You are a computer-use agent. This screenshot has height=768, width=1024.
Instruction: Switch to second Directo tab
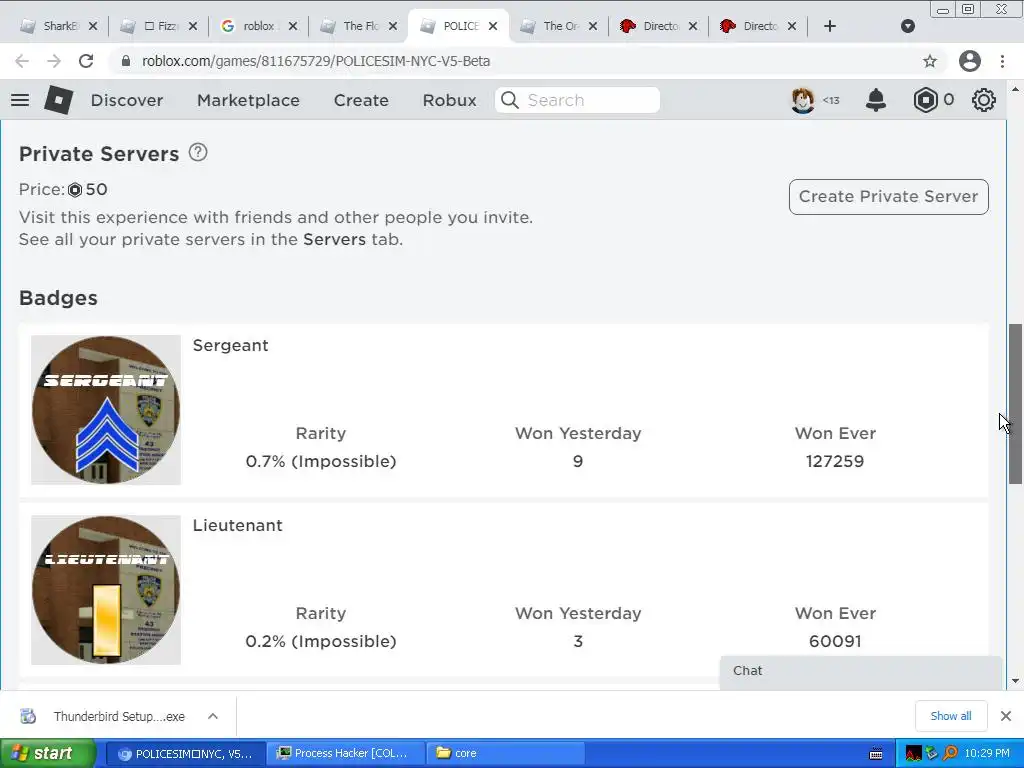[x=758, y=26]
